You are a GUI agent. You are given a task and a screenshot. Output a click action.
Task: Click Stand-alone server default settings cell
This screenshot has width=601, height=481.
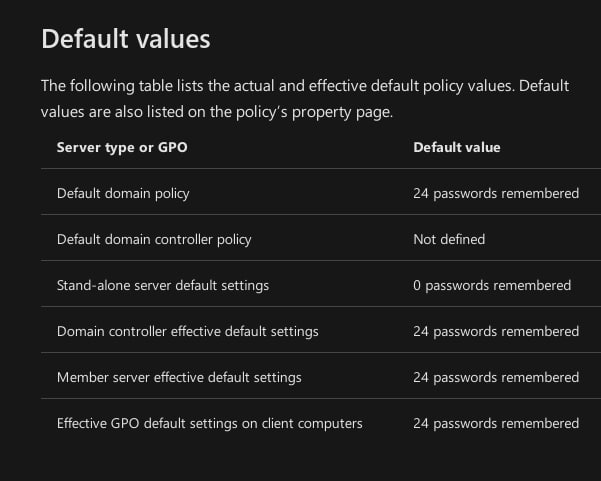(x=163, y=286)
